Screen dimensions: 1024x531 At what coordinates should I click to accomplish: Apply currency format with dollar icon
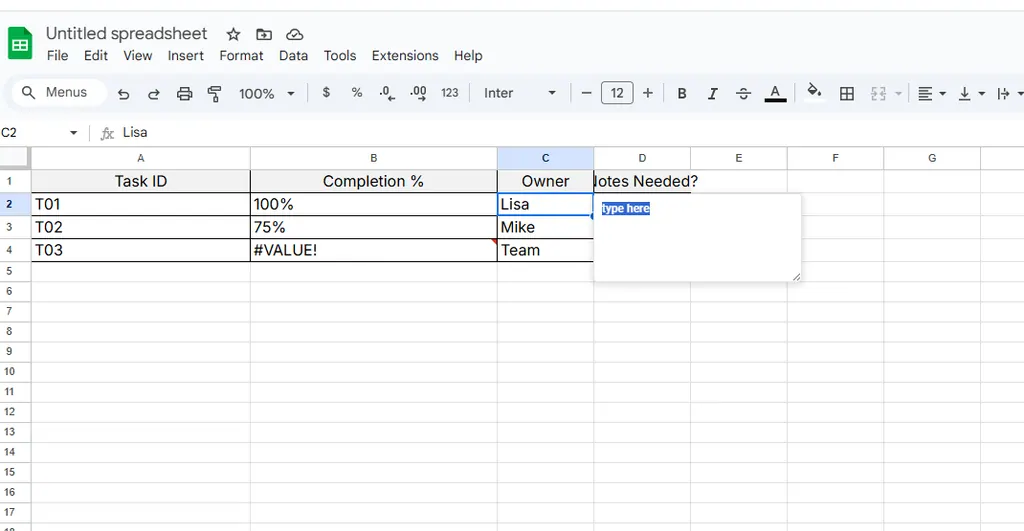tap(326, 93)
